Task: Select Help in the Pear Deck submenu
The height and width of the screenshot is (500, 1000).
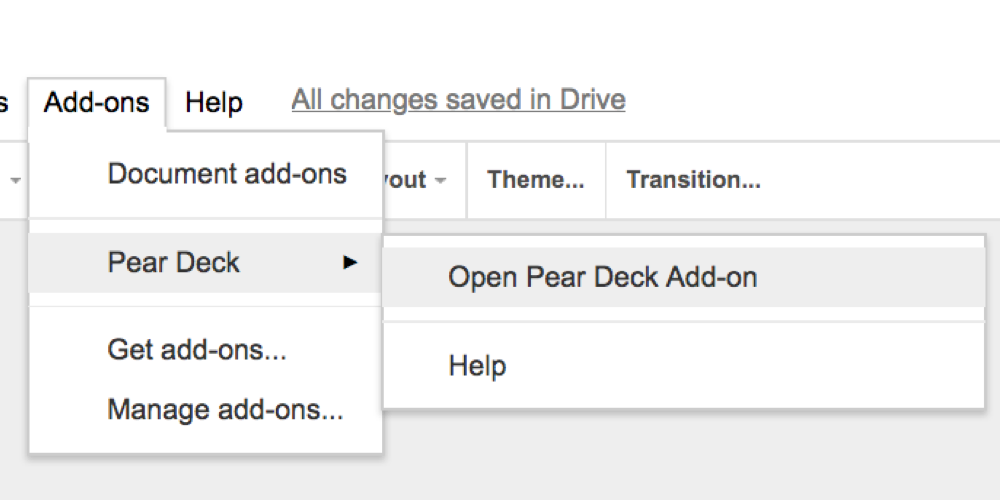Action: tap(478, 366)
